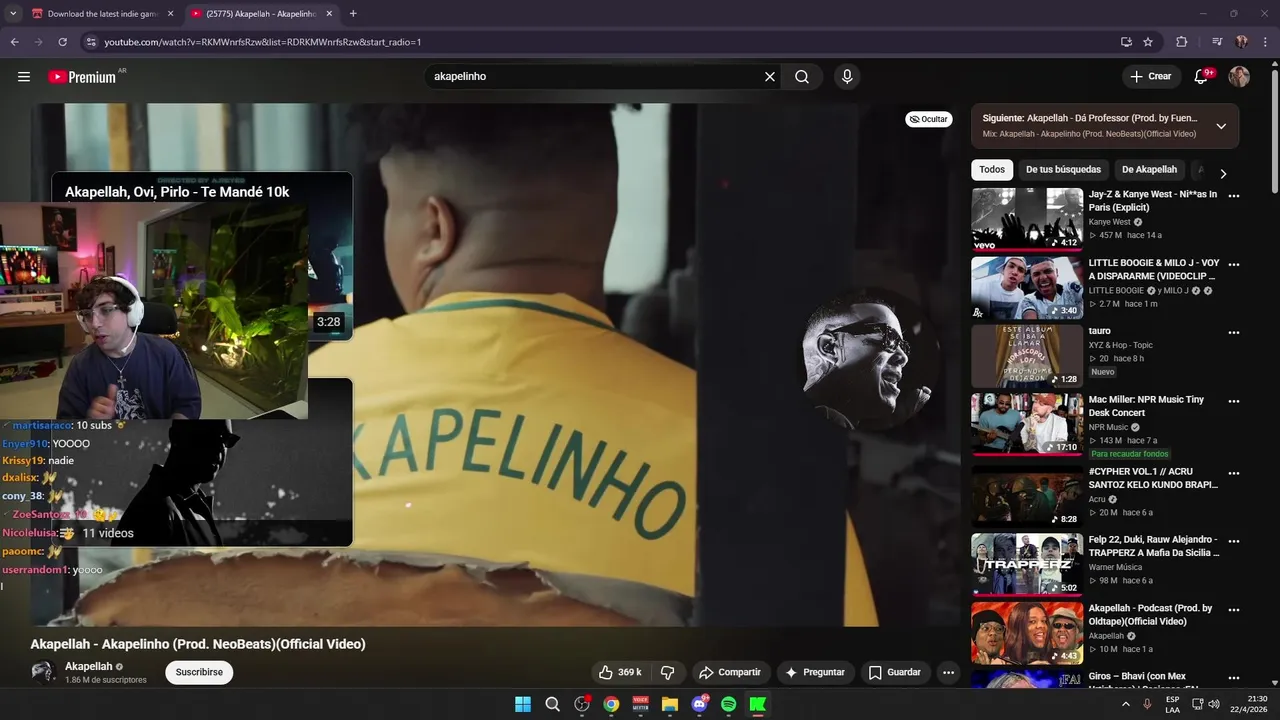Click circular artist end-screen element
This screenshot has width=1280, height=720.
point(867,360)
